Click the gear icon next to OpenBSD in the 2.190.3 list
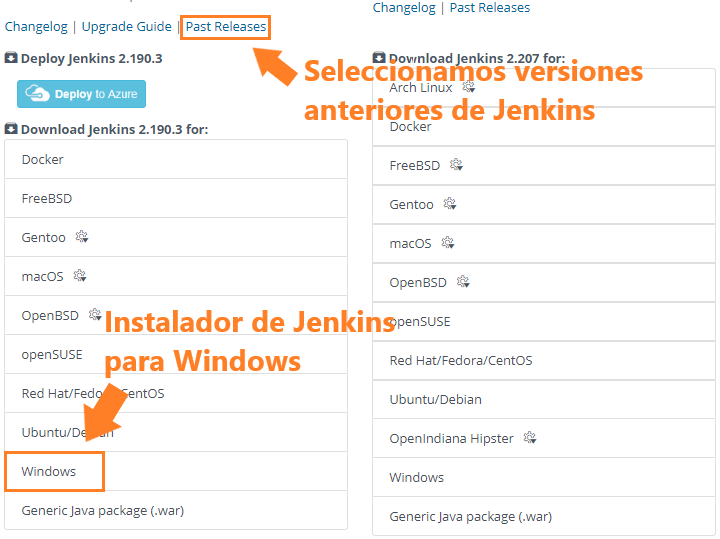 pos(94,314)
